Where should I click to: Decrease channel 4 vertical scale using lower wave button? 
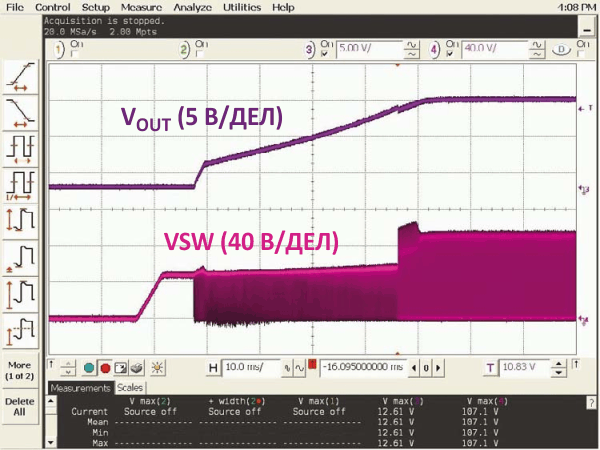click(537, 55)
